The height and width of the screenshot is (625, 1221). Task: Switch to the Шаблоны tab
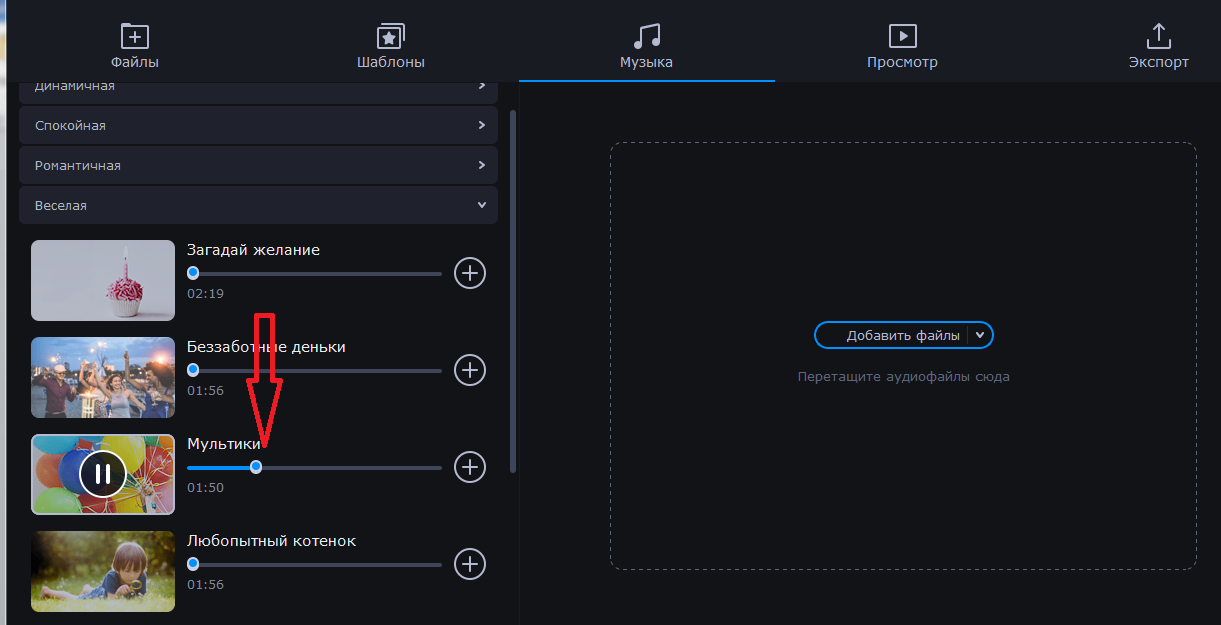pos(391,47)
